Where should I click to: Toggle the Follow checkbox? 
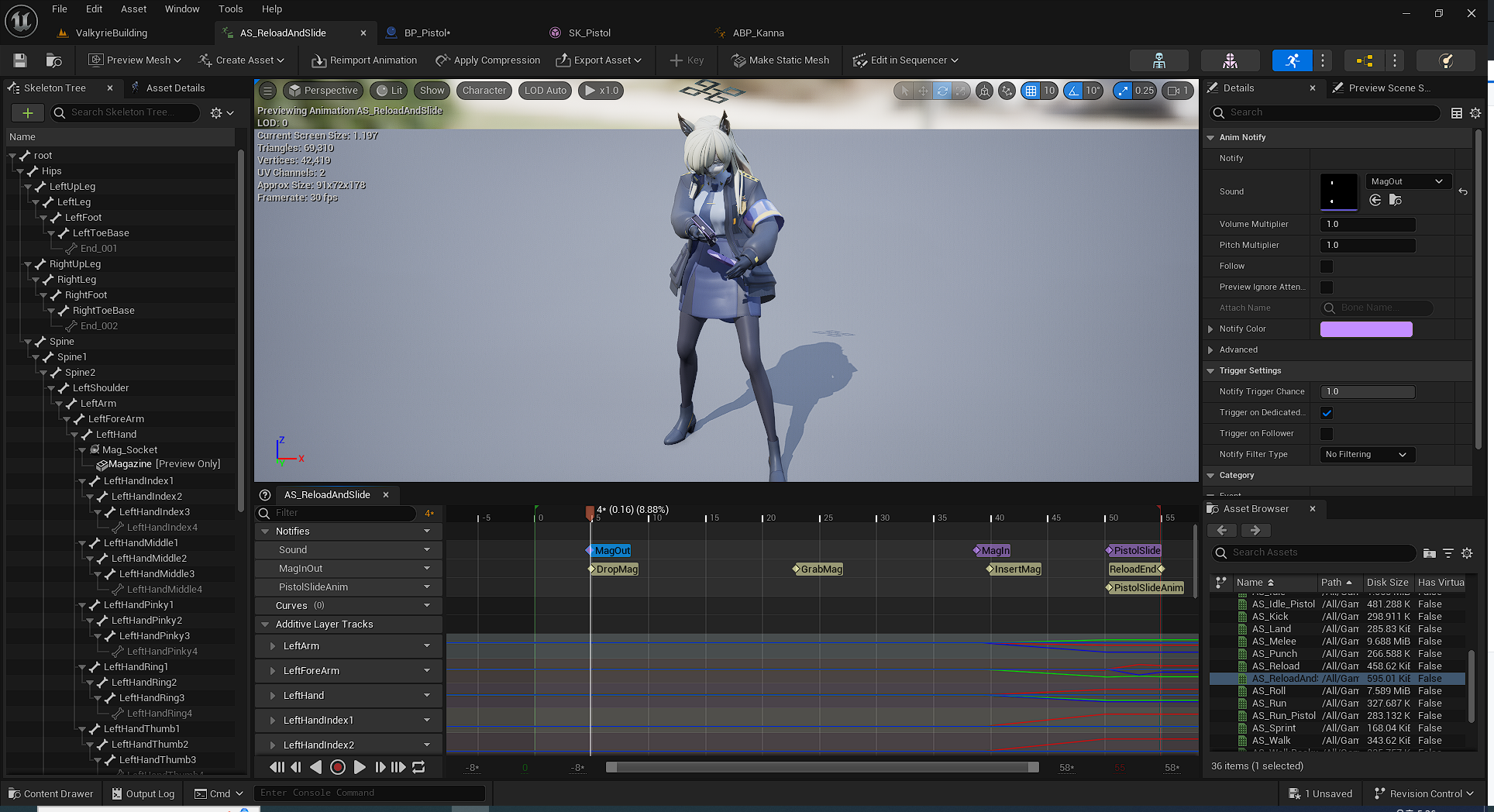tap(1327, 267)
